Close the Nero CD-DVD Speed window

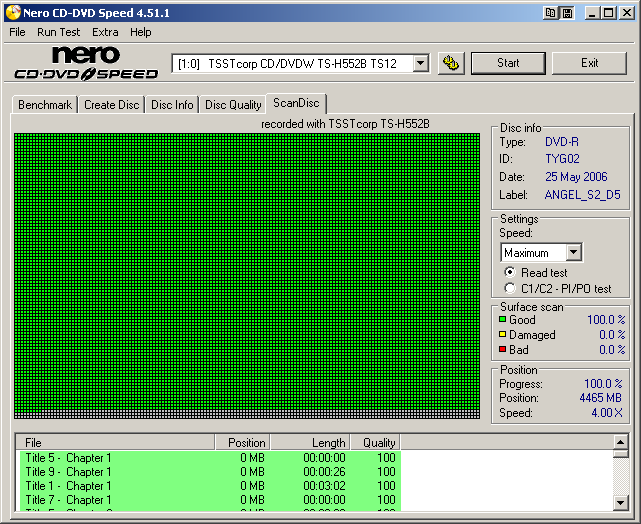click(626, 13)
